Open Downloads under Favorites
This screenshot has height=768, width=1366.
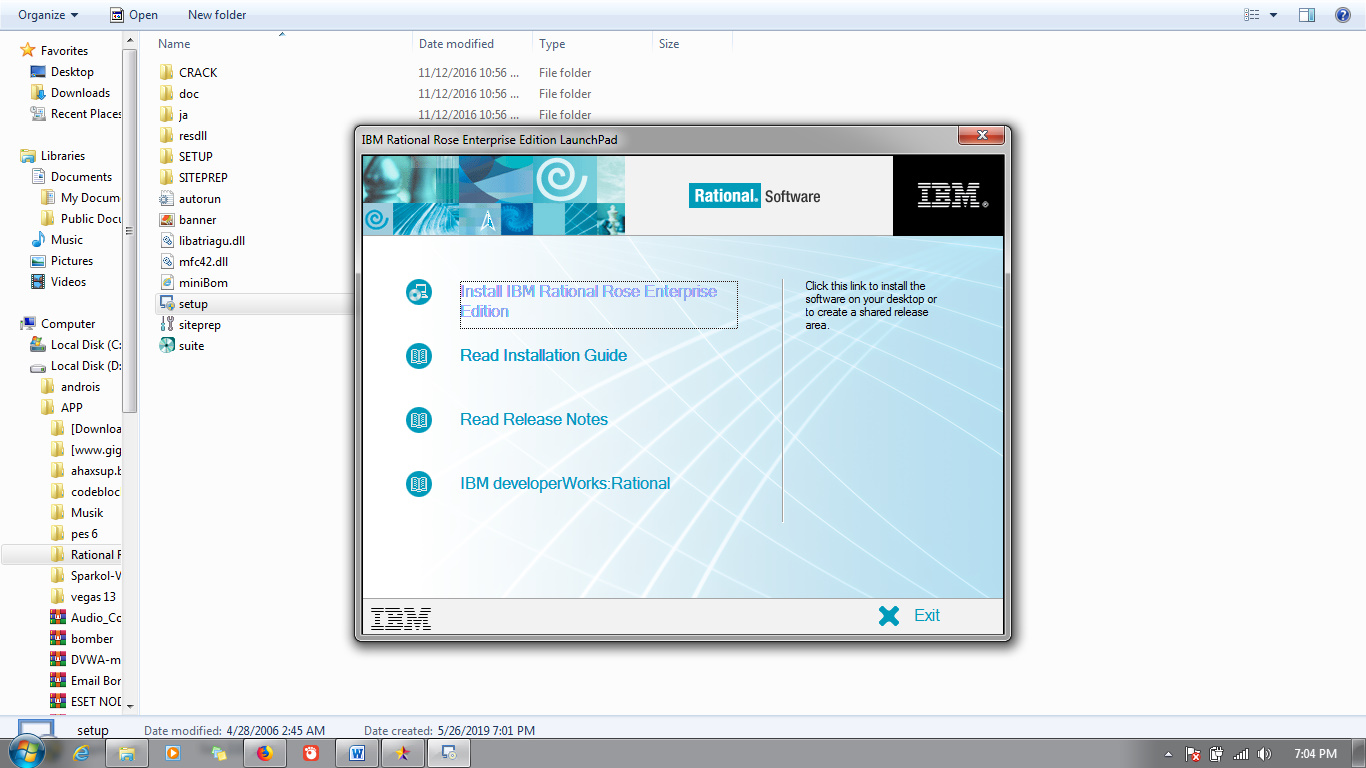(x=80, y=93)
